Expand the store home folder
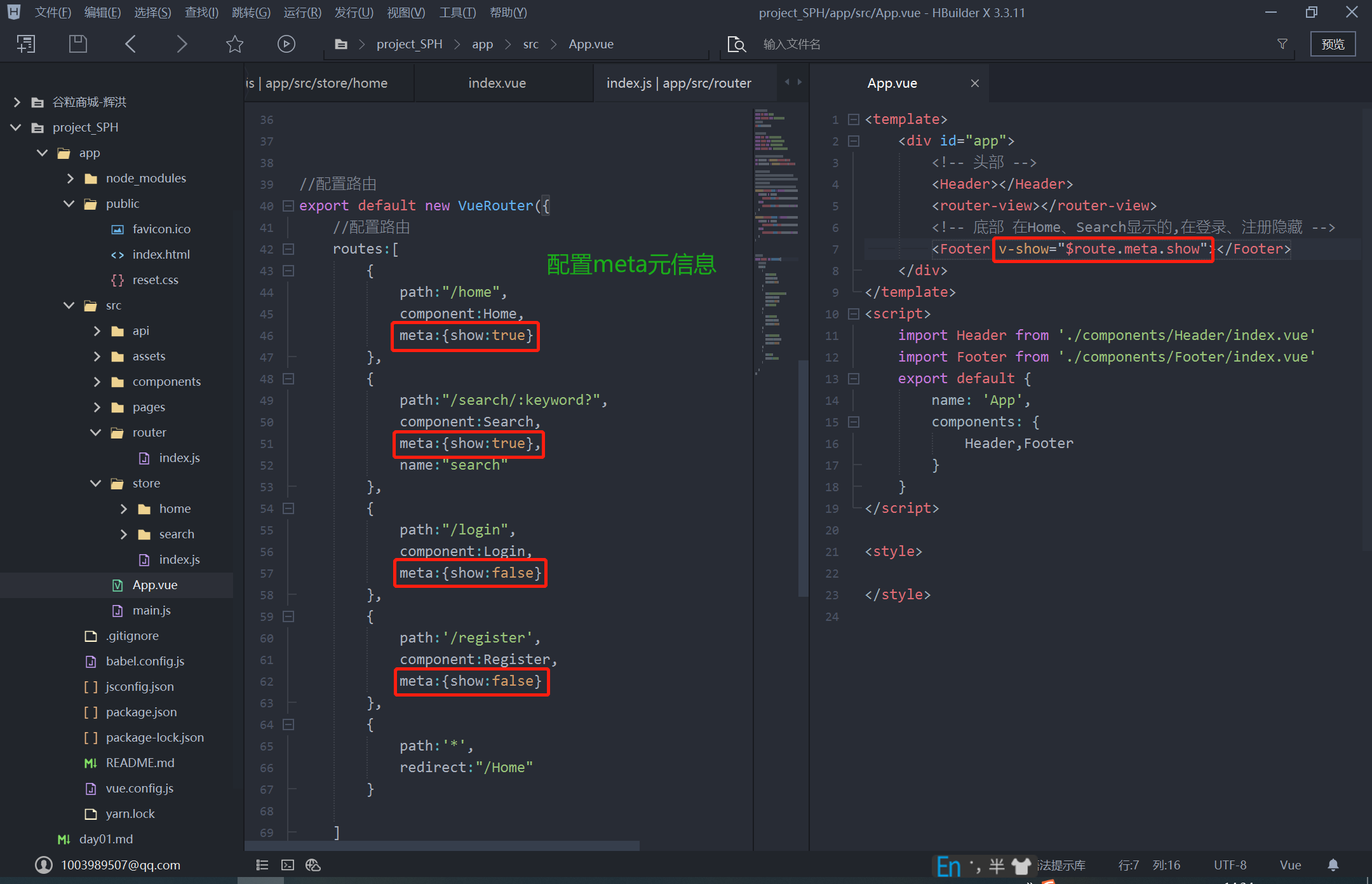Screen dimensions: 1372x884 (x=123, y=508)
